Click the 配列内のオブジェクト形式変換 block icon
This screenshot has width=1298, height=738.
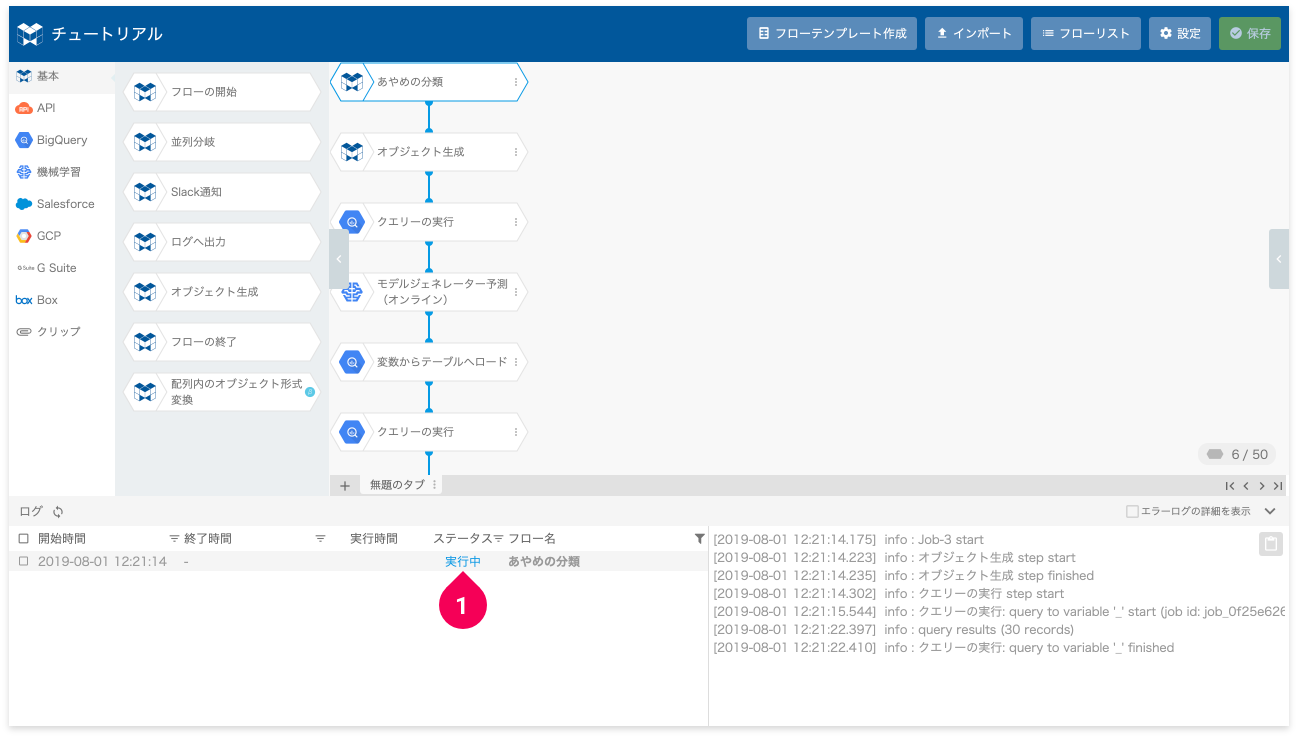click(x=145, y=392)
